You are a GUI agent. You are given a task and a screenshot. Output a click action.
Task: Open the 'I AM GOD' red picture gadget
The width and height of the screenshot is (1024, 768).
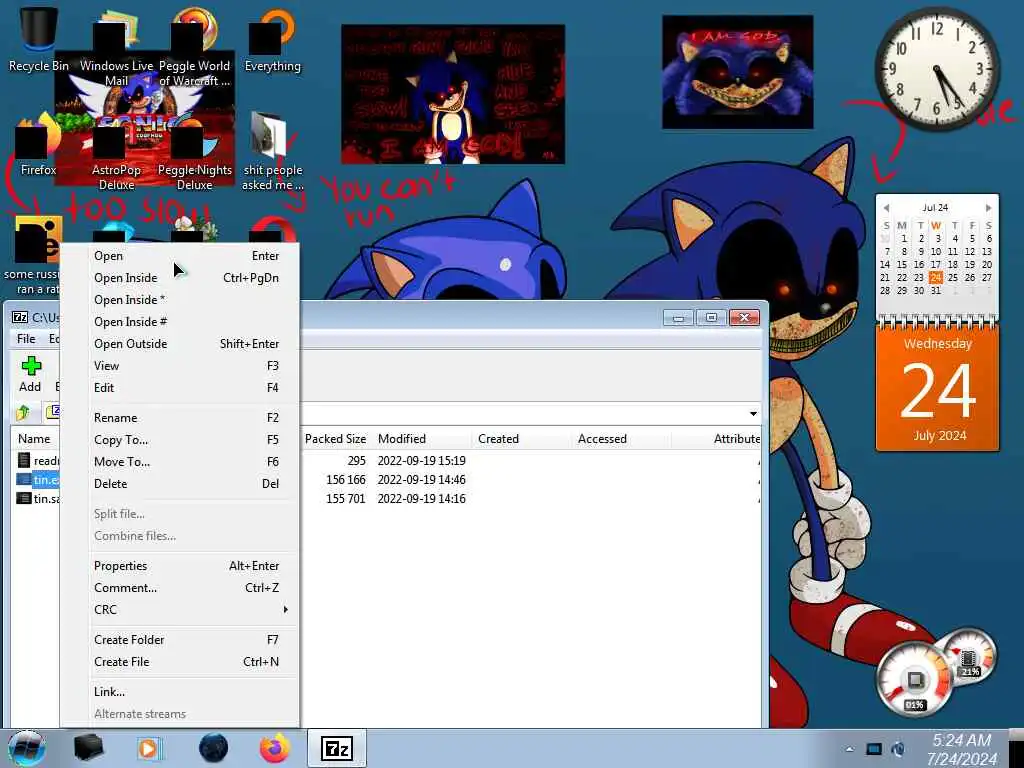453,94
